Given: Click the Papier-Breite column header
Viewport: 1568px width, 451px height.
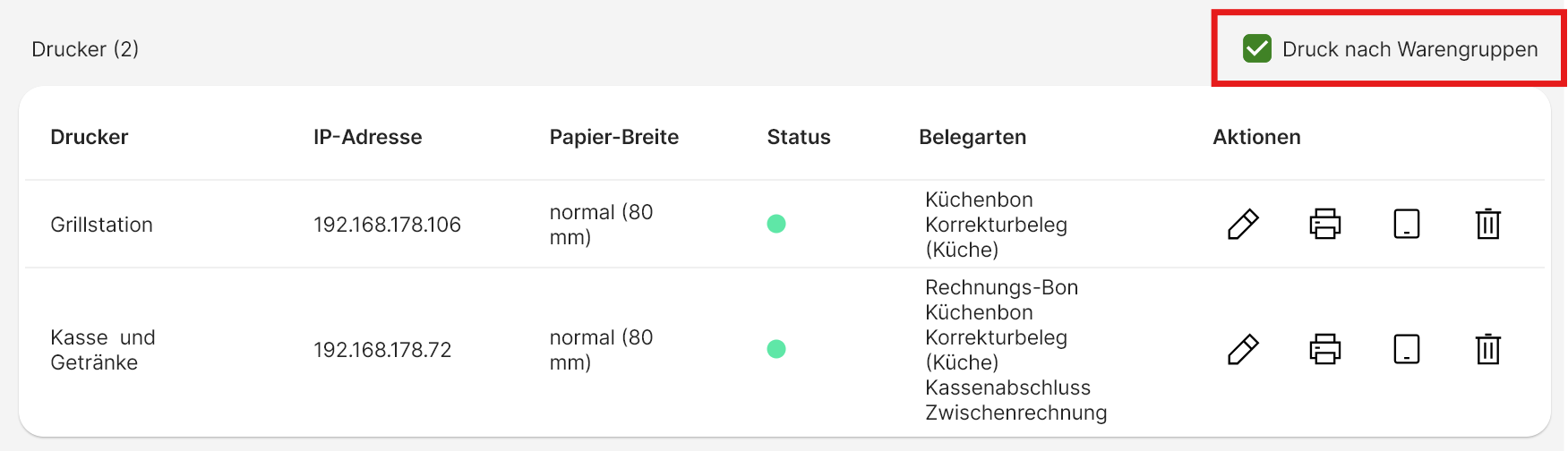Looking at the screenshot, I should (x=614, y=137).
